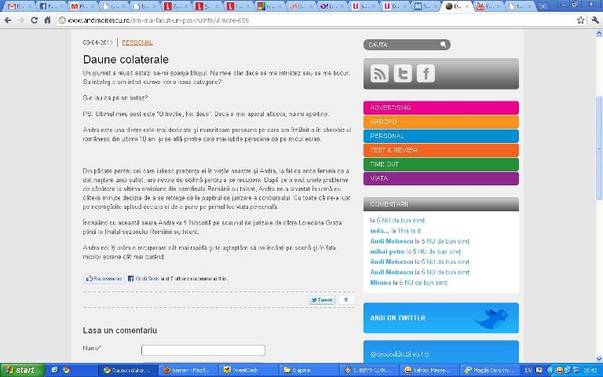Click the browser forward arrow
Screen dimensions: 603x377
tap(21, 20)
